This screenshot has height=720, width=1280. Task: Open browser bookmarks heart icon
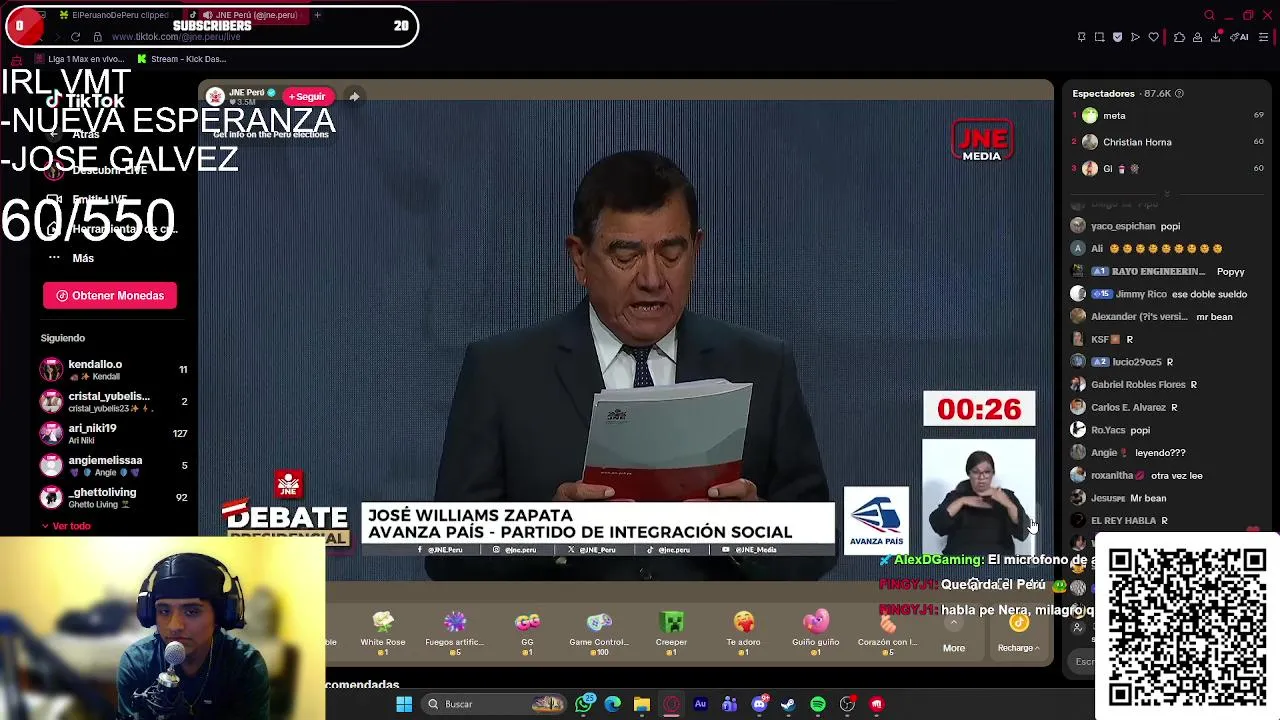pyautogui.click(x=1153, y=37)
